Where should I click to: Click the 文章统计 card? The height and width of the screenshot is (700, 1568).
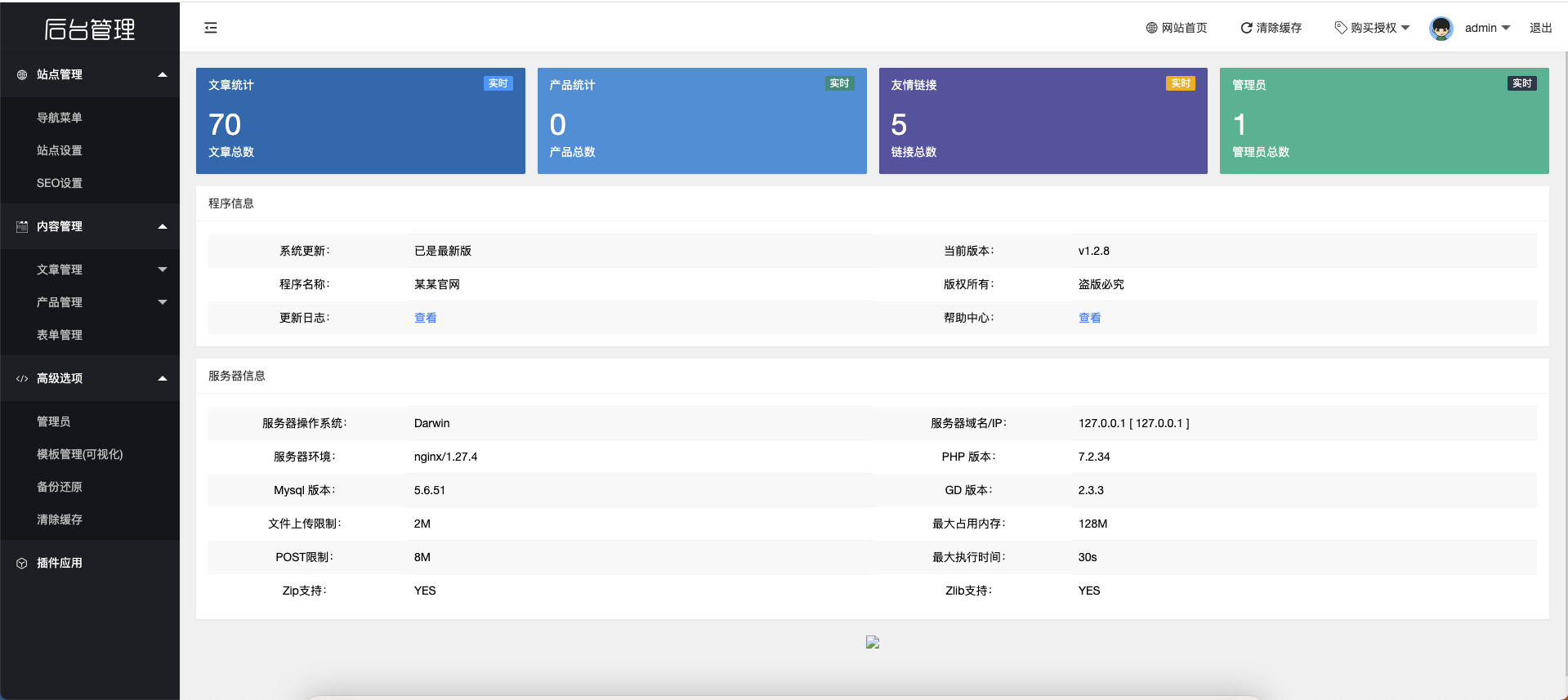pyautogui.click(x=360, y=121)
